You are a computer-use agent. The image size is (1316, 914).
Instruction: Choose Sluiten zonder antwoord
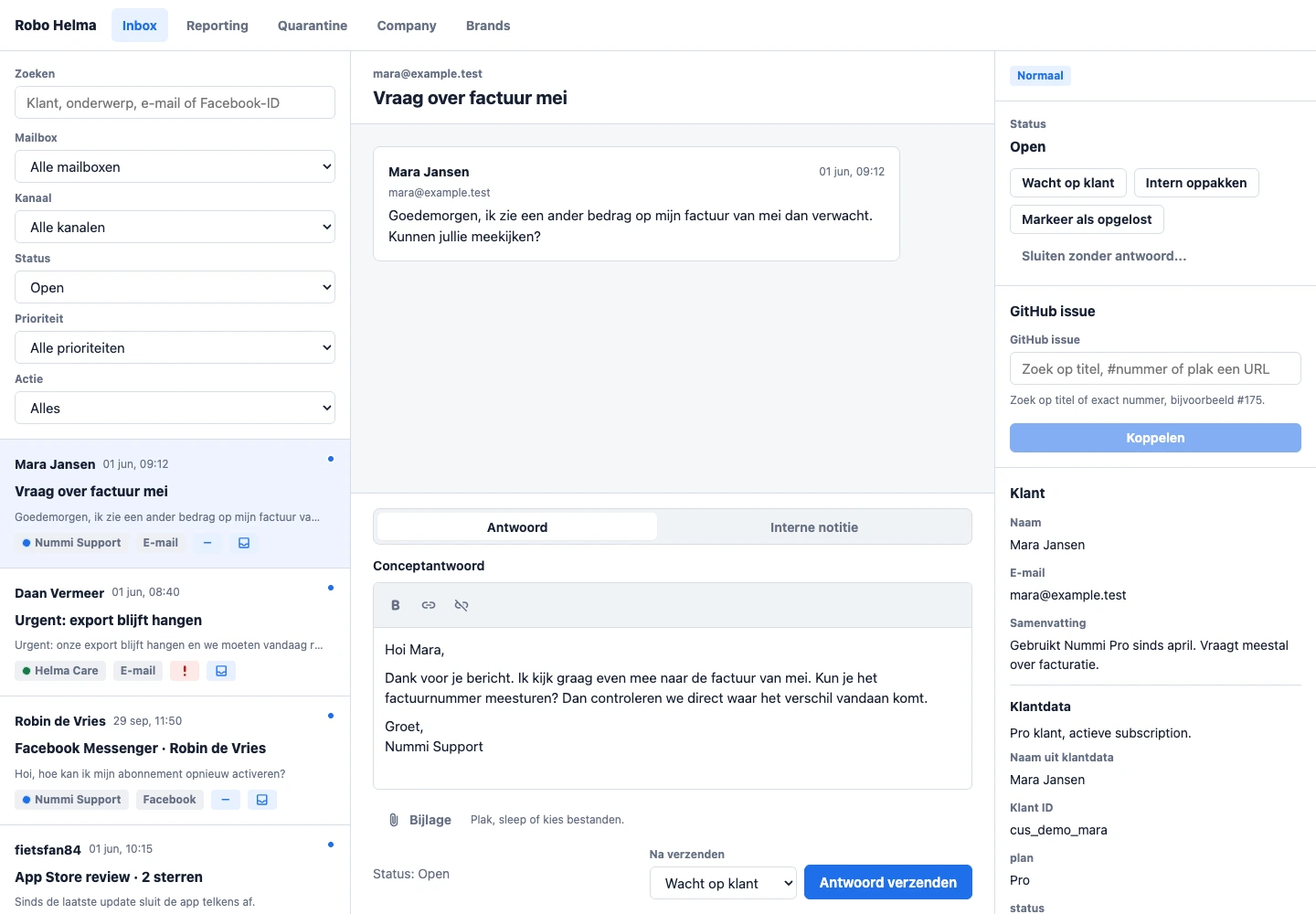click(1104, 256)
